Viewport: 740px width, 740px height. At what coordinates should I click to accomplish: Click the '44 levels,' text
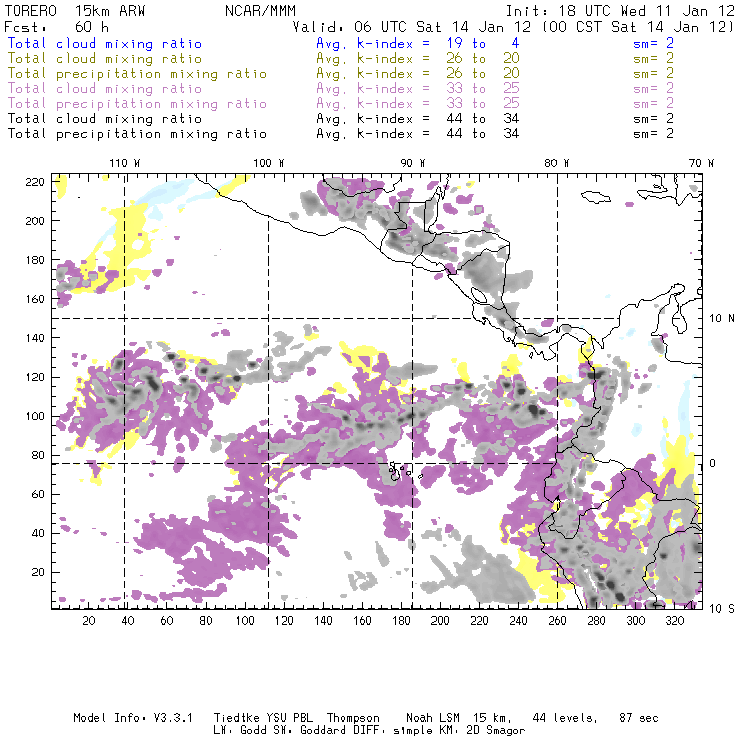[x=565, y=718]
